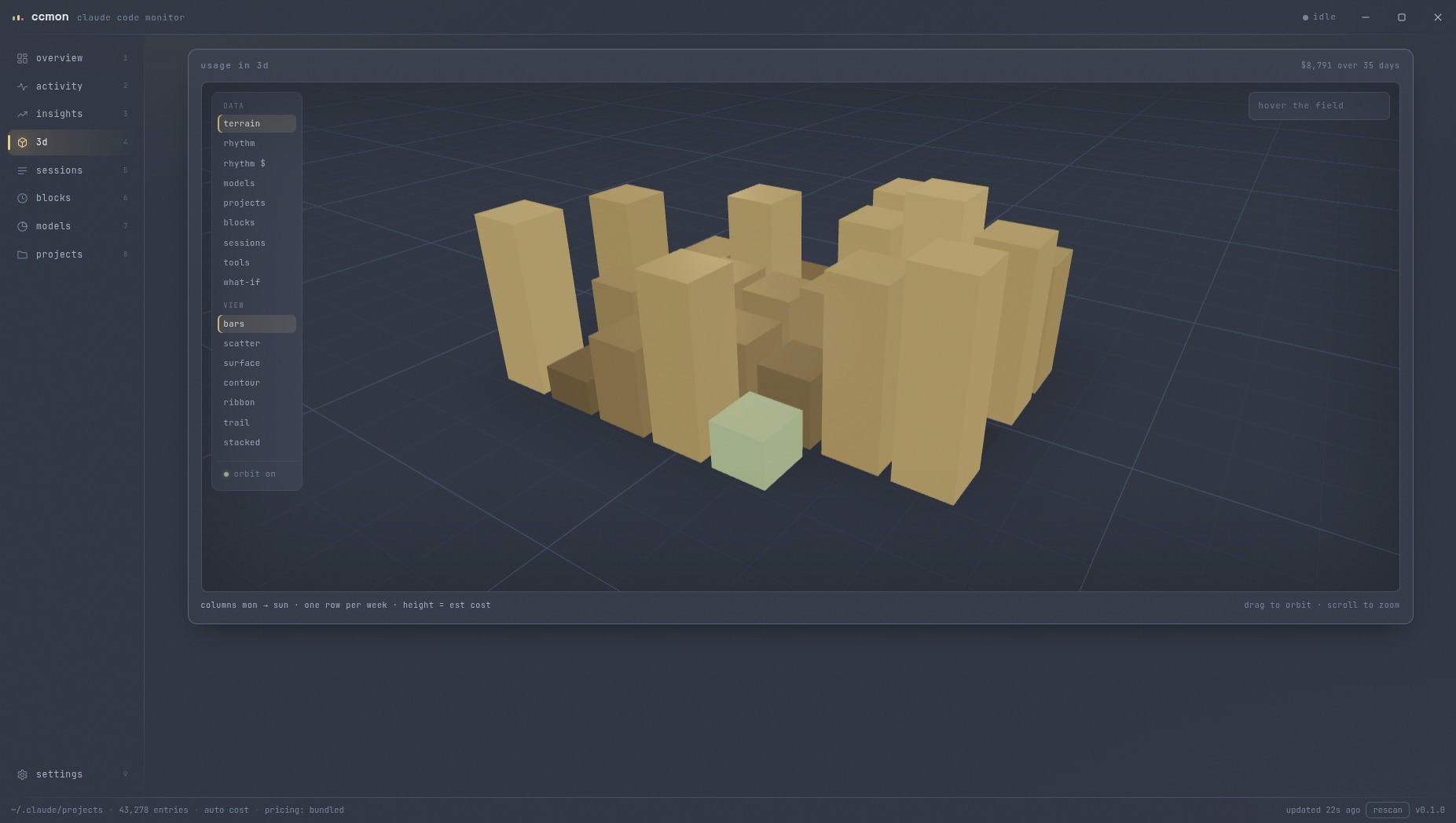Viewport: 1456px width, 823px height.
Task: Click the projects folder icon
Action: [22, 254]
